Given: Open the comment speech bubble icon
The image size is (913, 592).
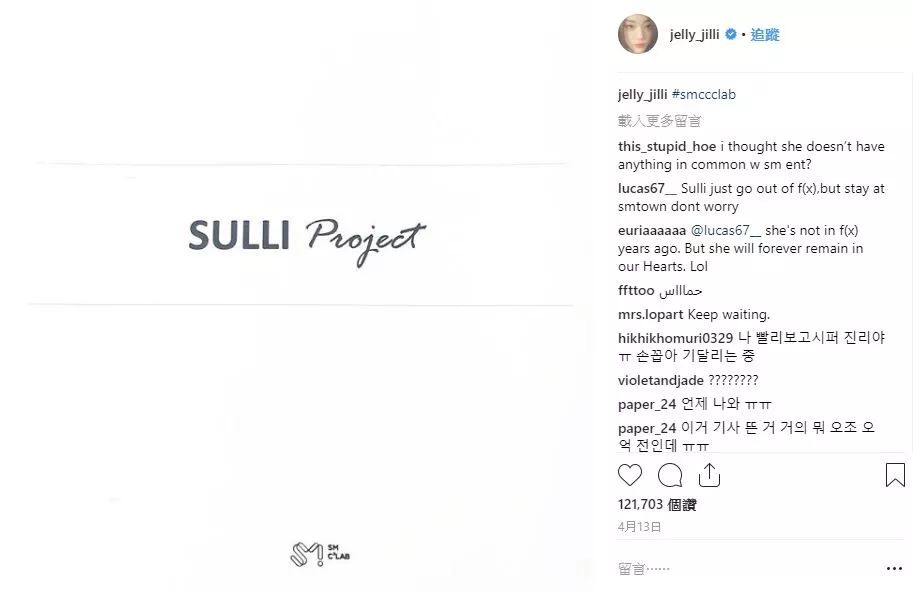Looking at the screenshot, I should tap(670, 475).
